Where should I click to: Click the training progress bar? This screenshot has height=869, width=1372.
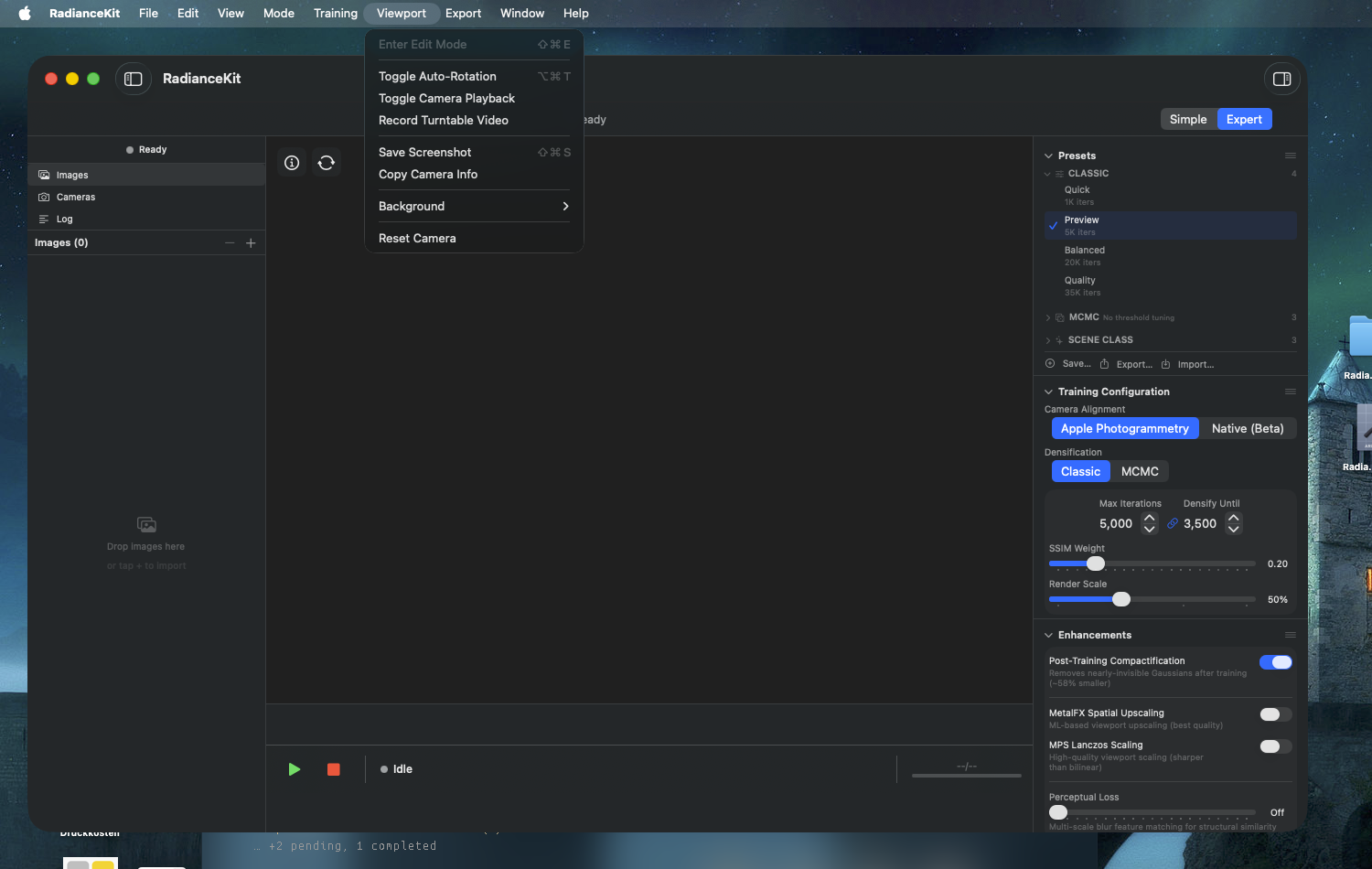[x=967, y=776]
